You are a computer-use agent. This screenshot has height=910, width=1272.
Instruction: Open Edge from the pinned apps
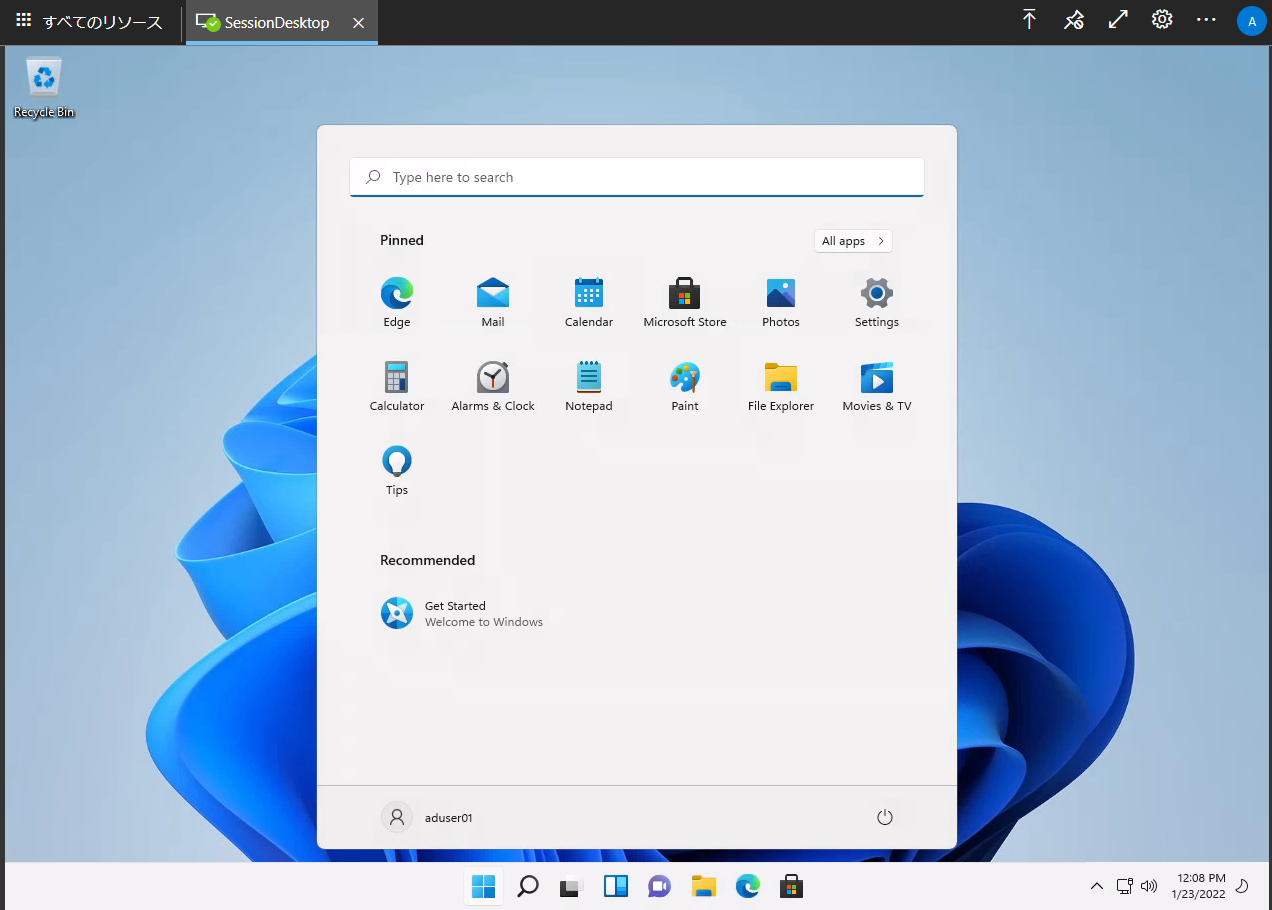click(x=397, y=303)
